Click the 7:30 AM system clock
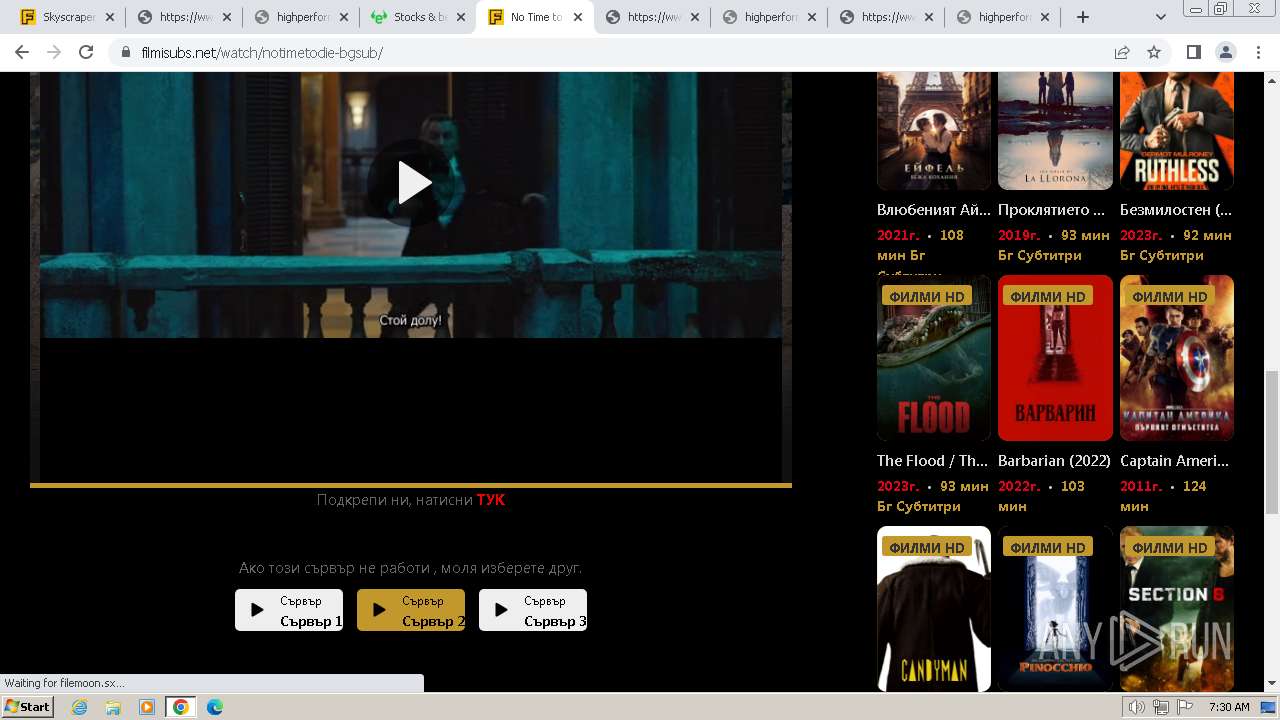 click(1229, 707)
